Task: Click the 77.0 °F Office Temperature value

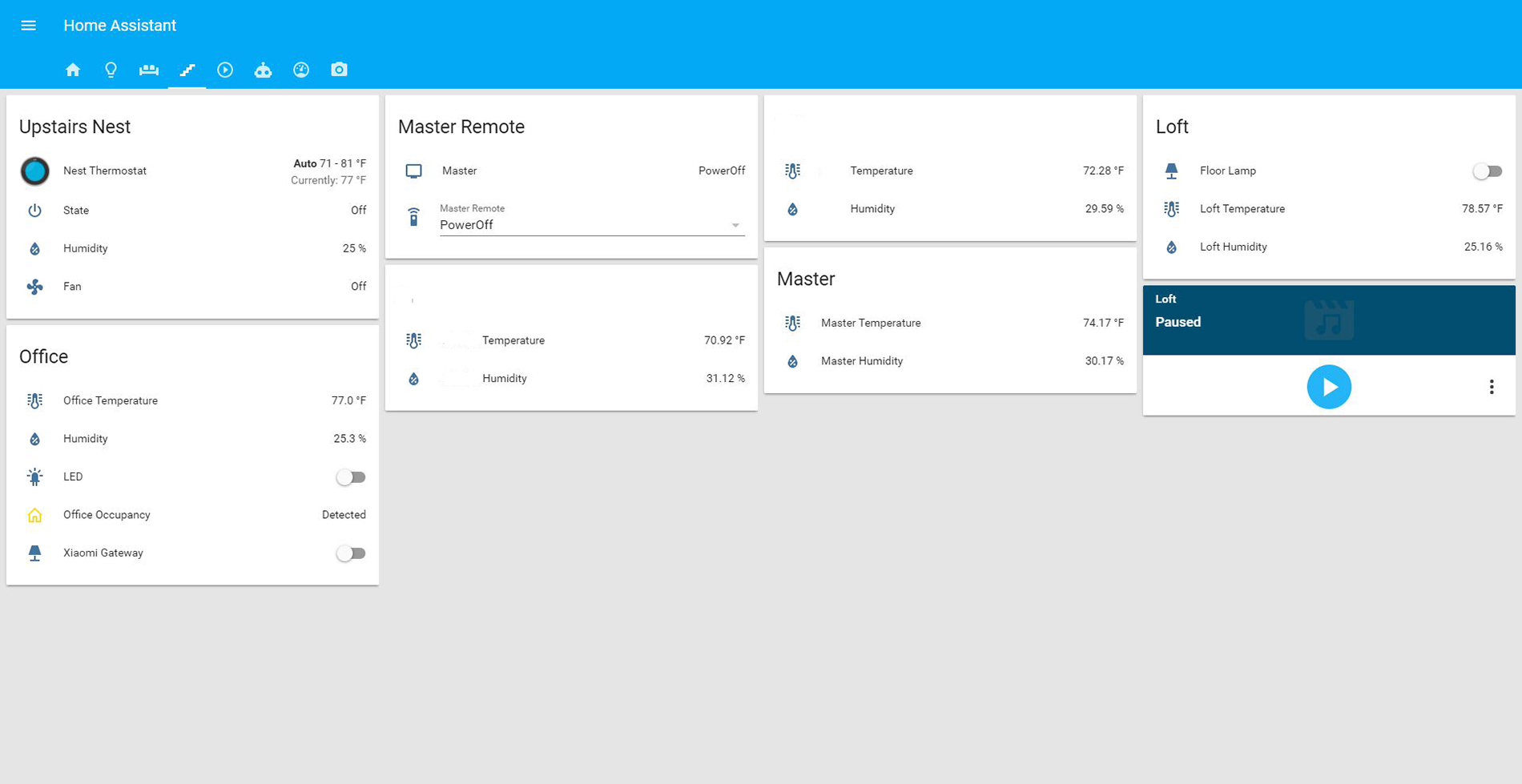Action: (348, 400)
